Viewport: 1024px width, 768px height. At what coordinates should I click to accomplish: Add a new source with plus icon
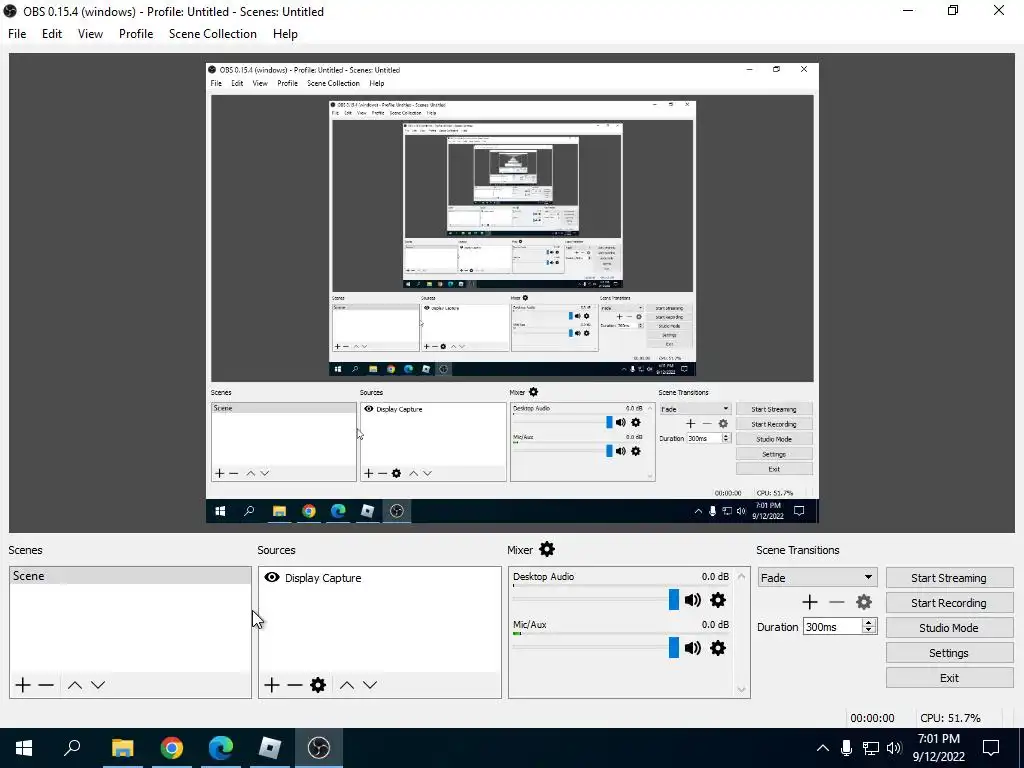[272, 685]
